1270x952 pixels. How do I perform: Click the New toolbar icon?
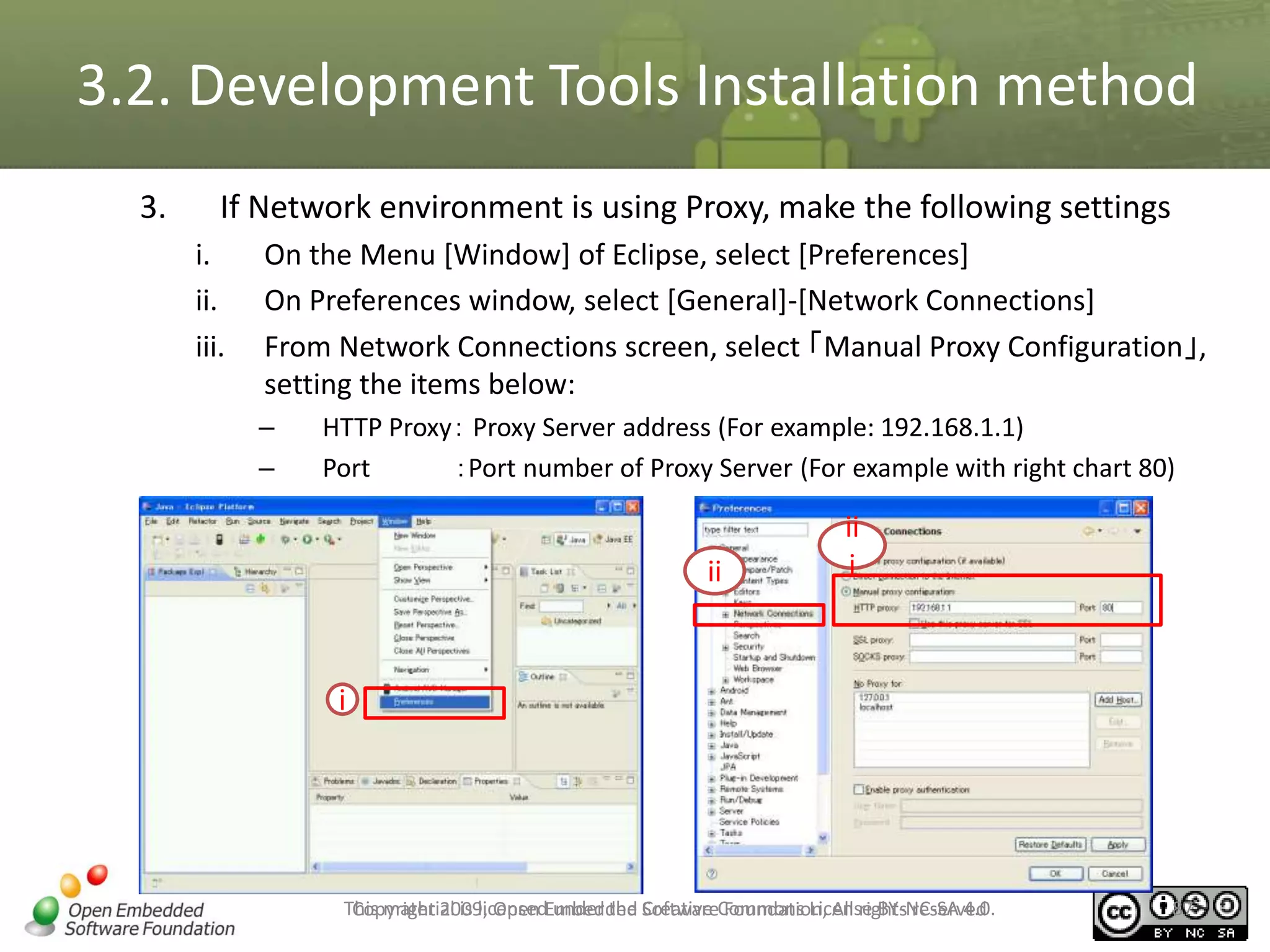pos(158,539)
